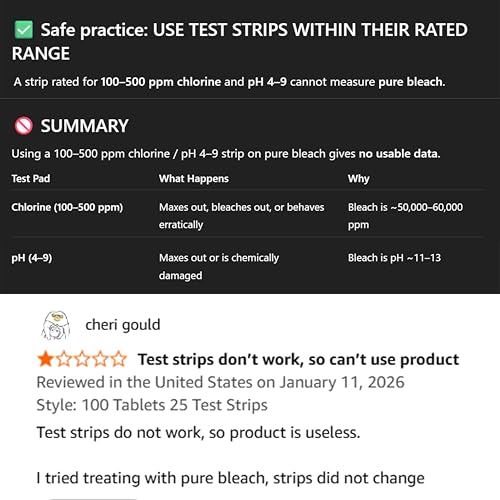The width and height of the screenshot is (500, 500).
Task: Select the fifth empty rating star
Action: [x=119, y=359]
